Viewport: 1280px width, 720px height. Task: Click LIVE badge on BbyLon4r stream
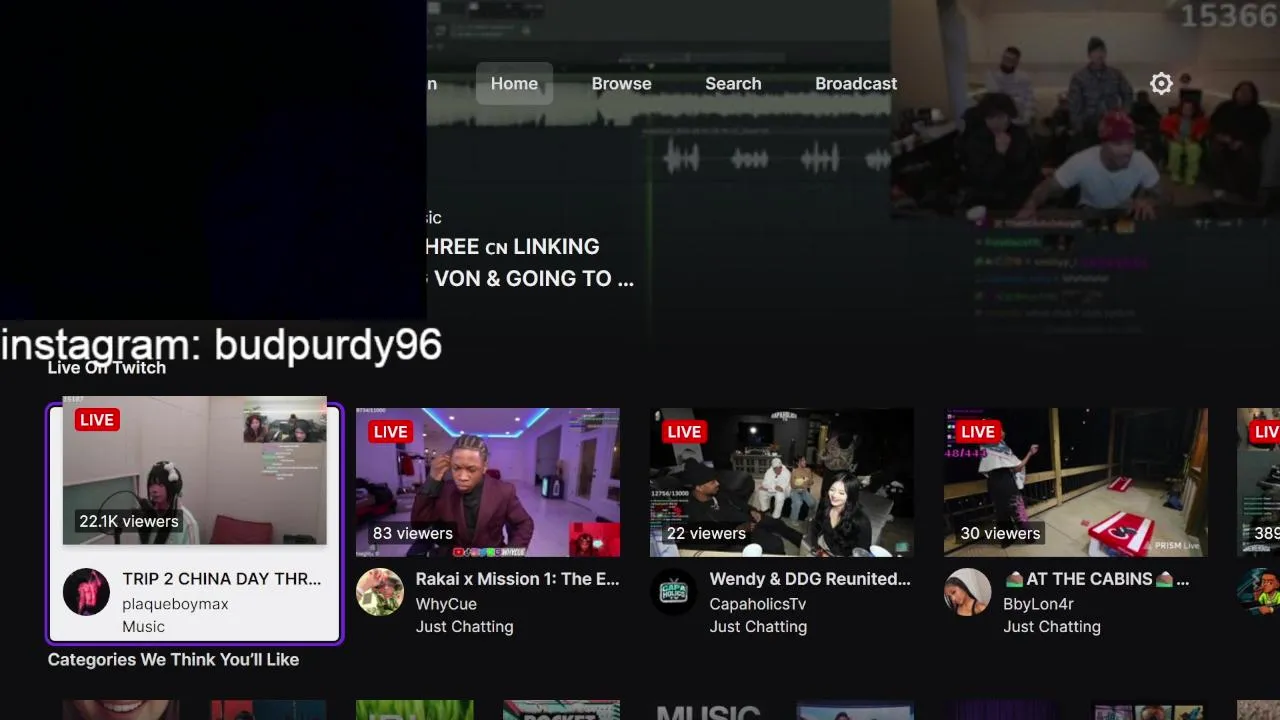point(978,432)
